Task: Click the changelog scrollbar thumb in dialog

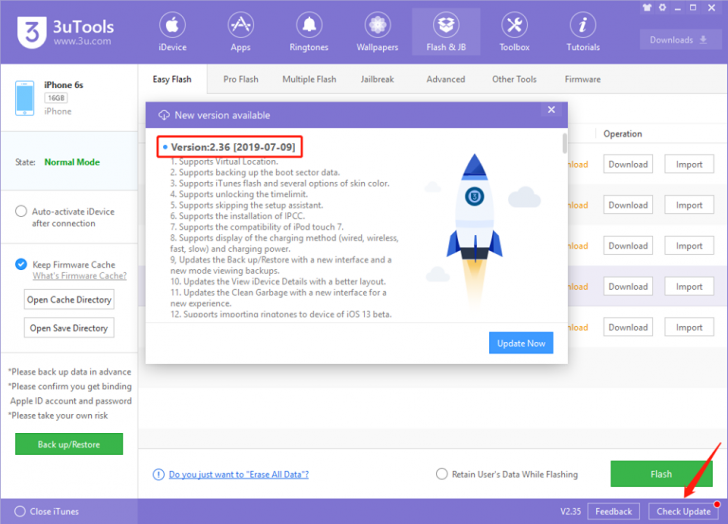Action: tap(565, 143)
